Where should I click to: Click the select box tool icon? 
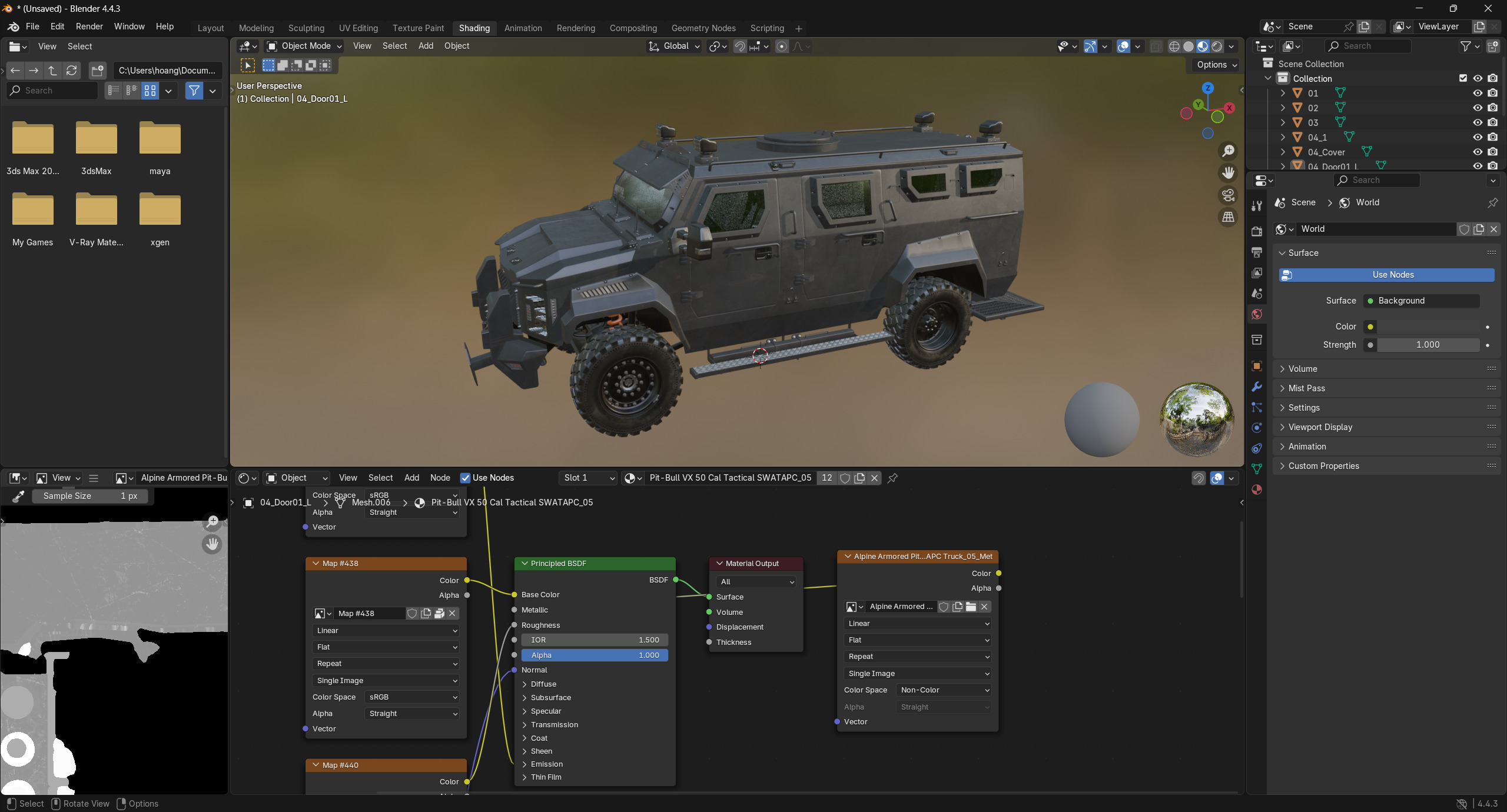click(248, 65)
